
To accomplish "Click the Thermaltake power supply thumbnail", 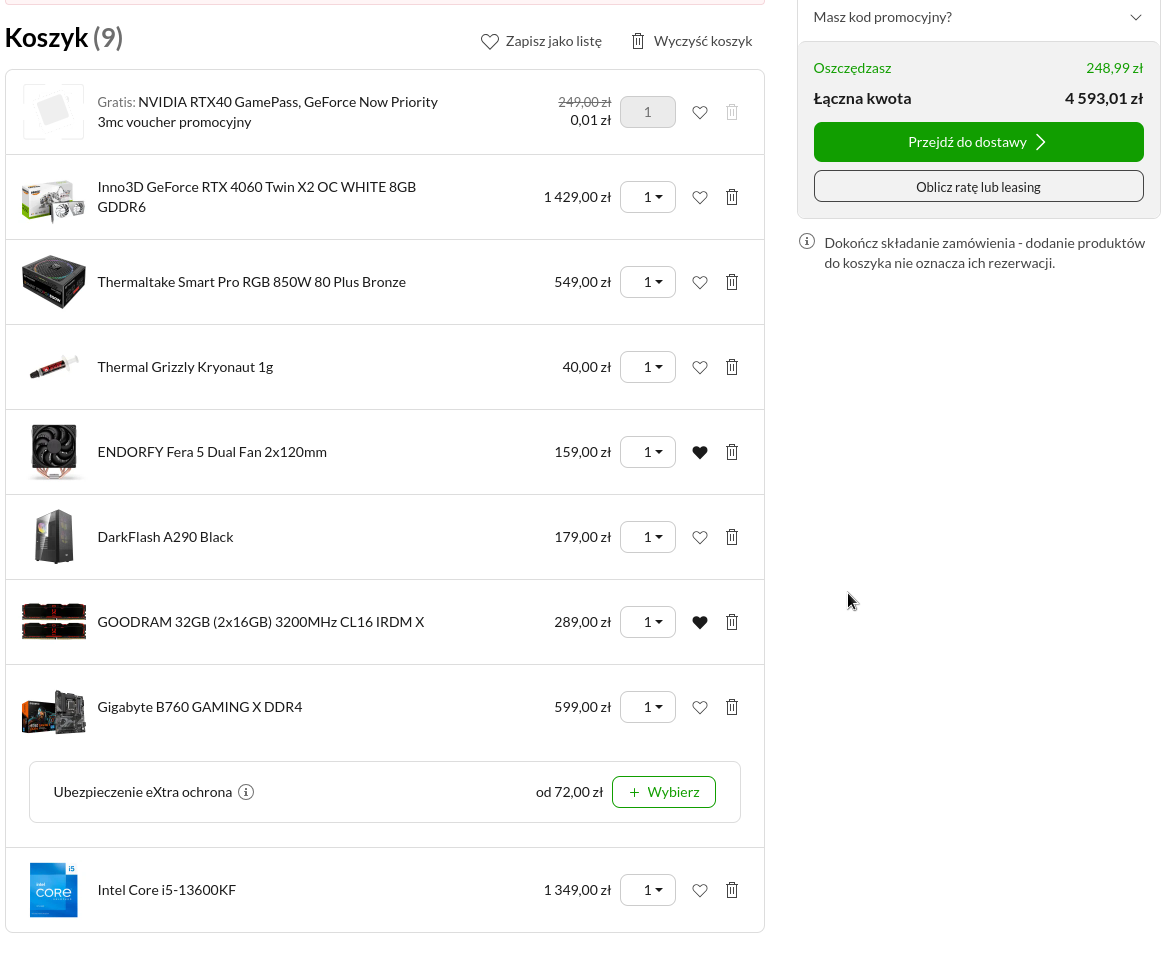I will click(x=53, y=282).
